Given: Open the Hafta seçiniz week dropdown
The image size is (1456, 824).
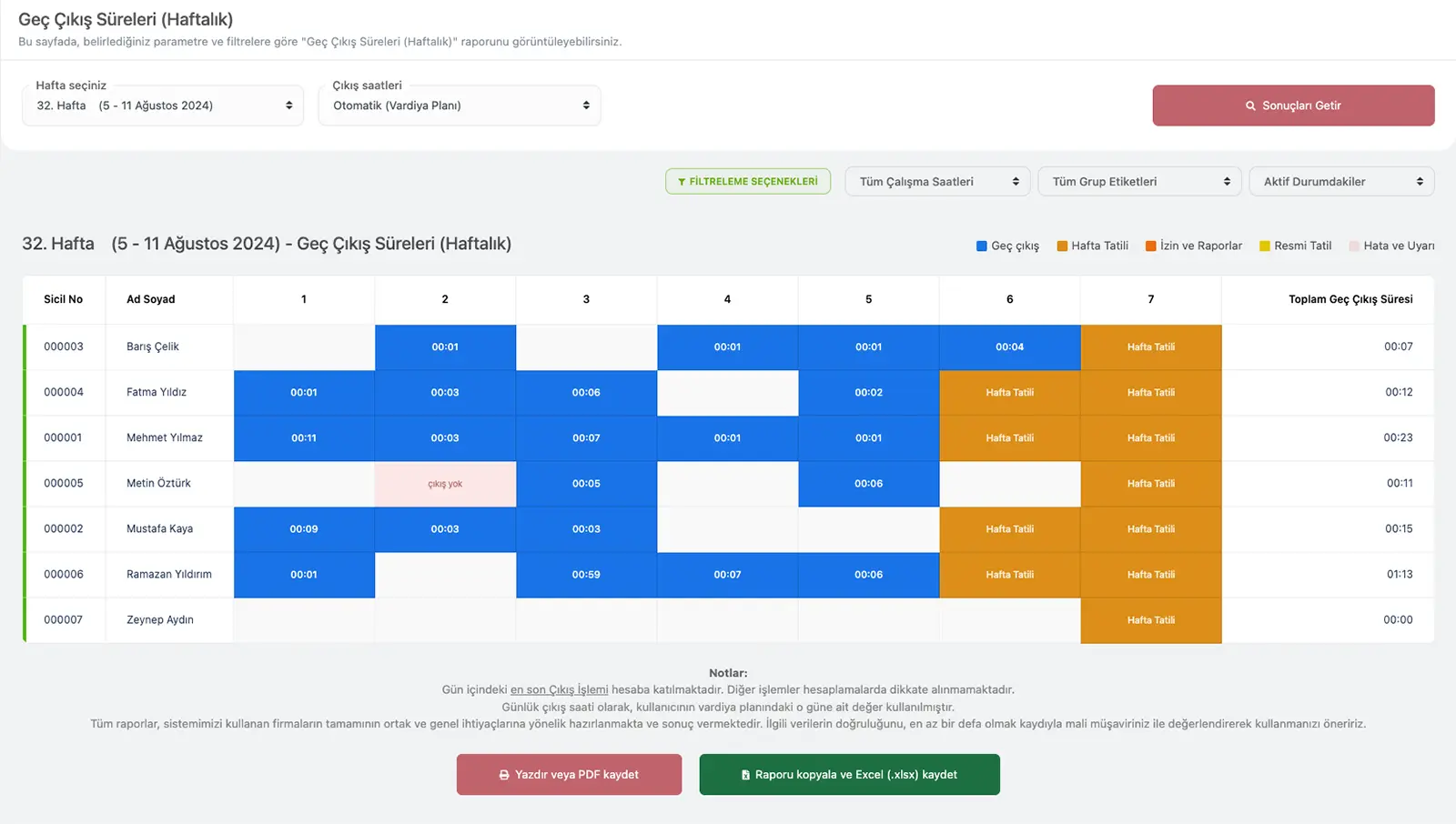Looking at the screenshot, I should (x=163, y=106).
